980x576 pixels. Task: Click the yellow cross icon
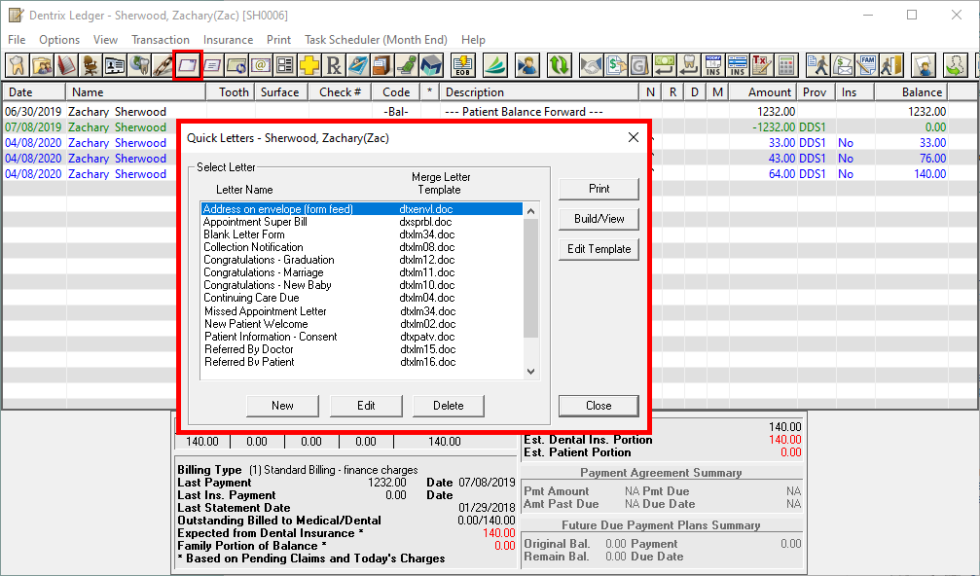309,66
